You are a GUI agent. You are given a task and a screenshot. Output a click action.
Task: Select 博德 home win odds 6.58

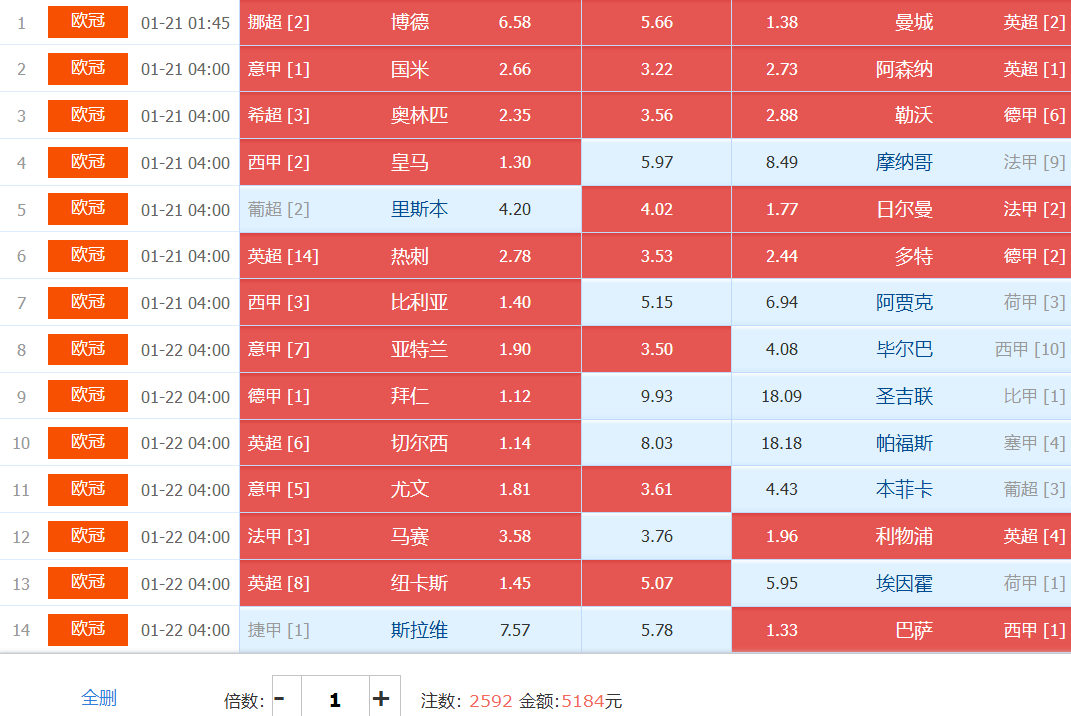[514, 22]
